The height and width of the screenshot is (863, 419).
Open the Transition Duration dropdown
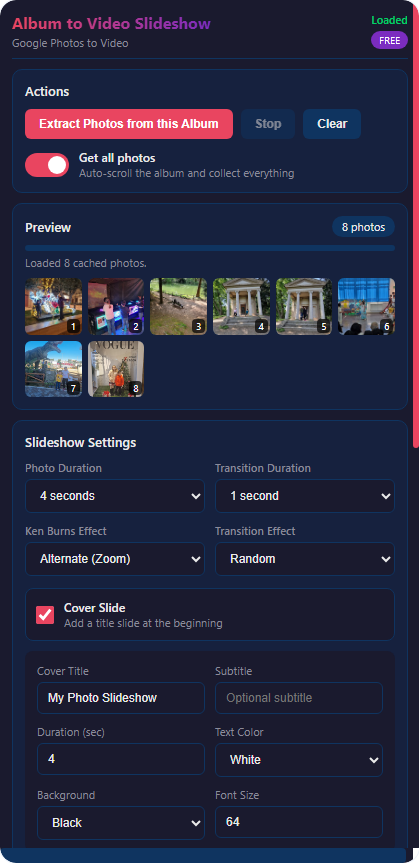click(305, 496)
